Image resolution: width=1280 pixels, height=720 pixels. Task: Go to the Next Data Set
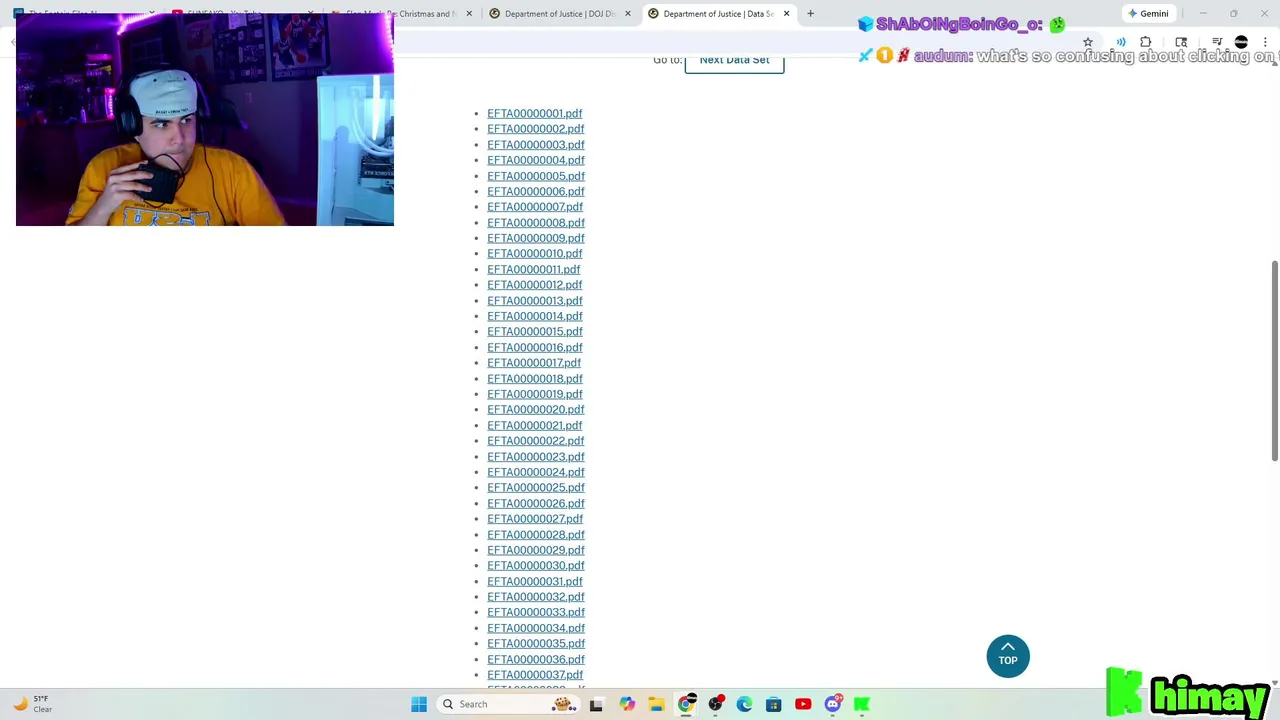point(734,60)
